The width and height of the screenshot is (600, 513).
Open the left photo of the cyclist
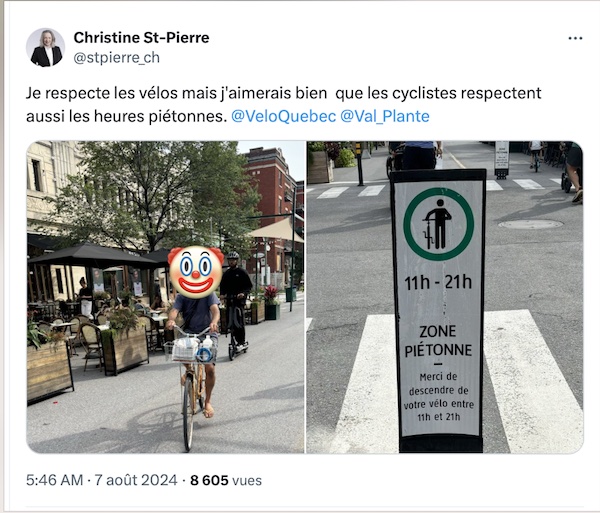pyautogui.click(x=165, y=297)
